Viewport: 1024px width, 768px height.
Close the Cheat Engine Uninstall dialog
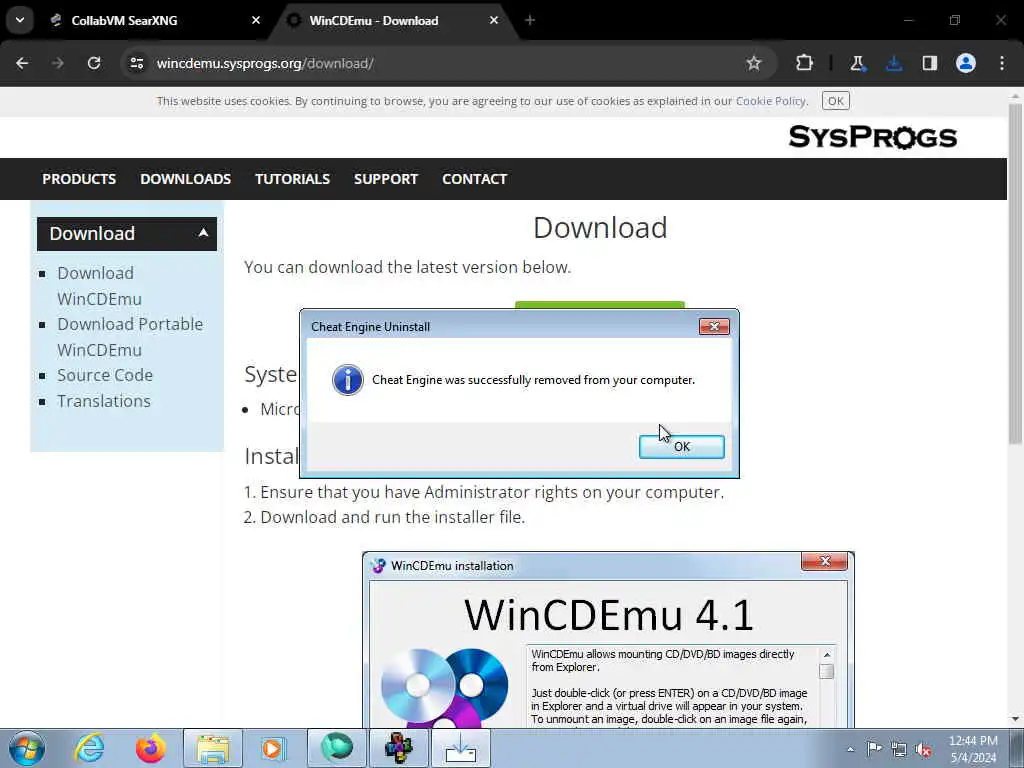(714, 327)
